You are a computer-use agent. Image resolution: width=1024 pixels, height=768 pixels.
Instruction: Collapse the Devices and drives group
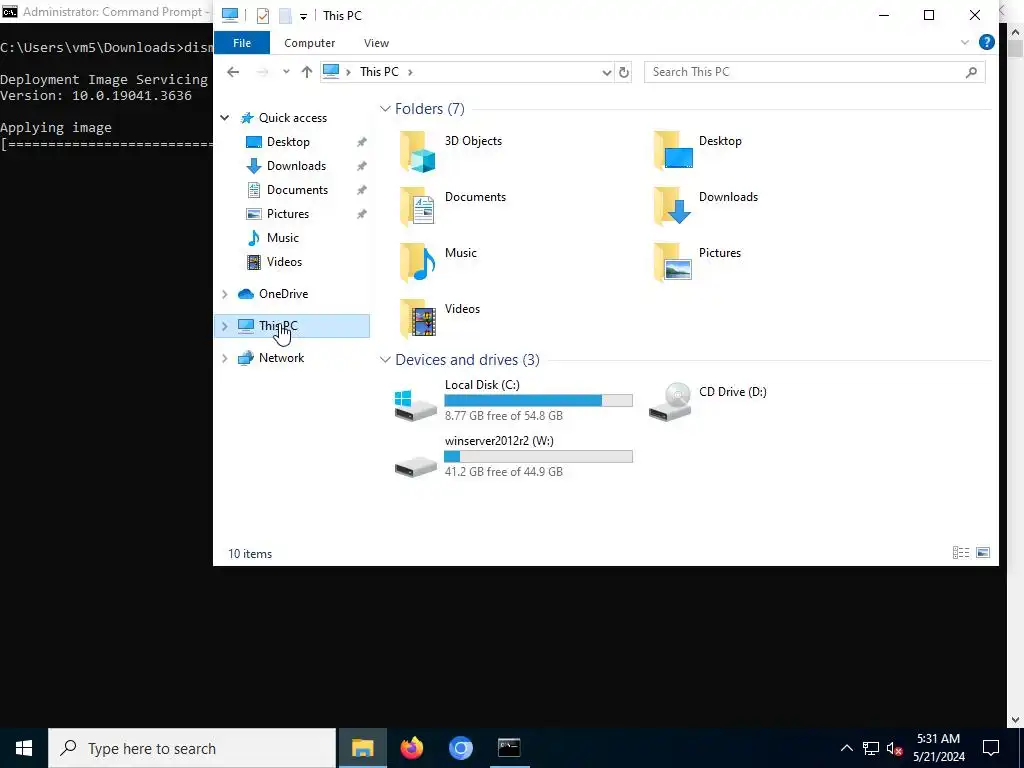385,360
